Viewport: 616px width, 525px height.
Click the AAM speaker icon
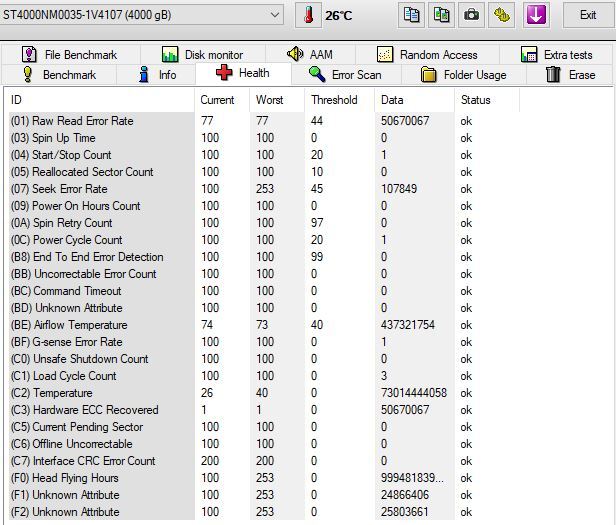(295, 53)
